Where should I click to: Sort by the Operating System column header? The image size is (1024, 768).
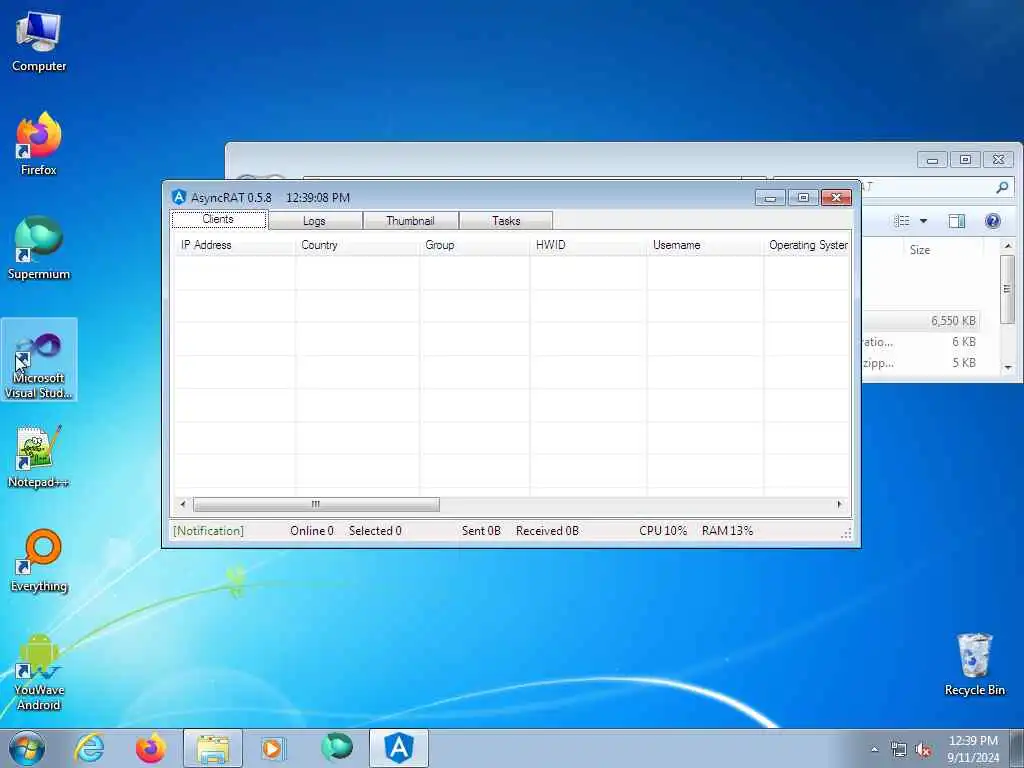(x=807, y=245)
